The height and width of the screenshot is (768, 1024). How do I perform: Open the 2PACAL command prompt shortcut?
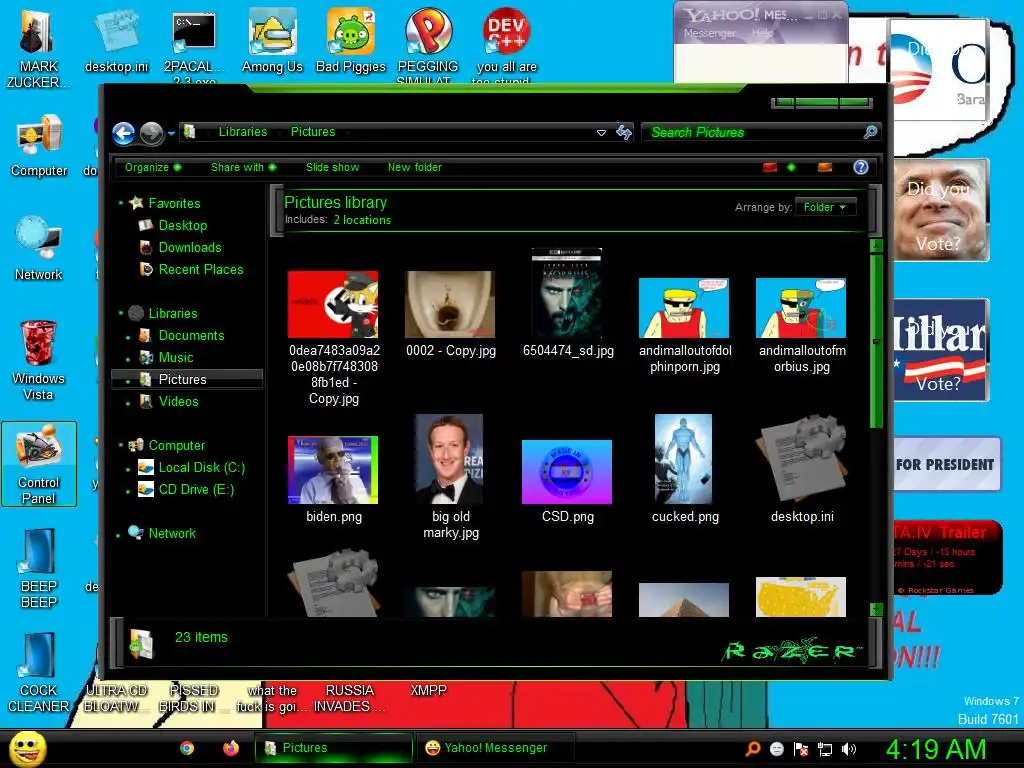(x=194, y=47)
